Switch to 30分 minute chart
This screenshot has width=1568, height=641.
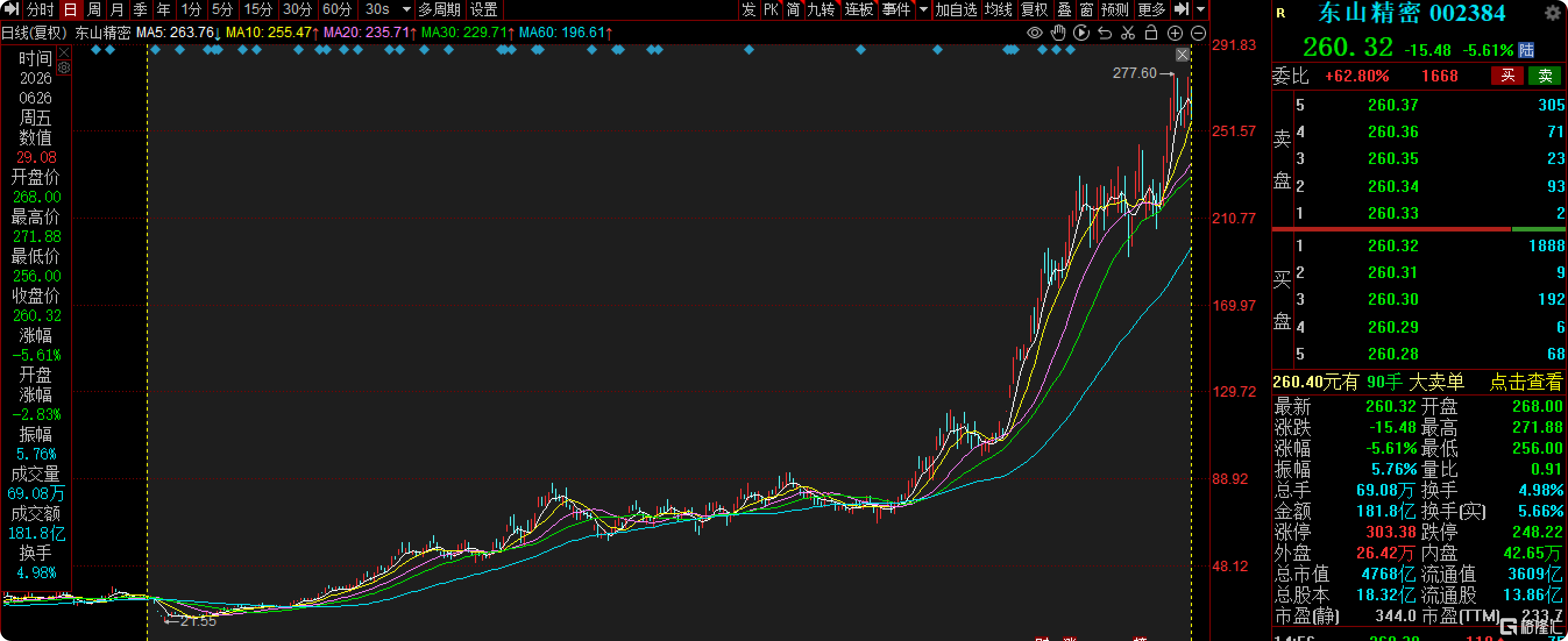coord(297,9)
